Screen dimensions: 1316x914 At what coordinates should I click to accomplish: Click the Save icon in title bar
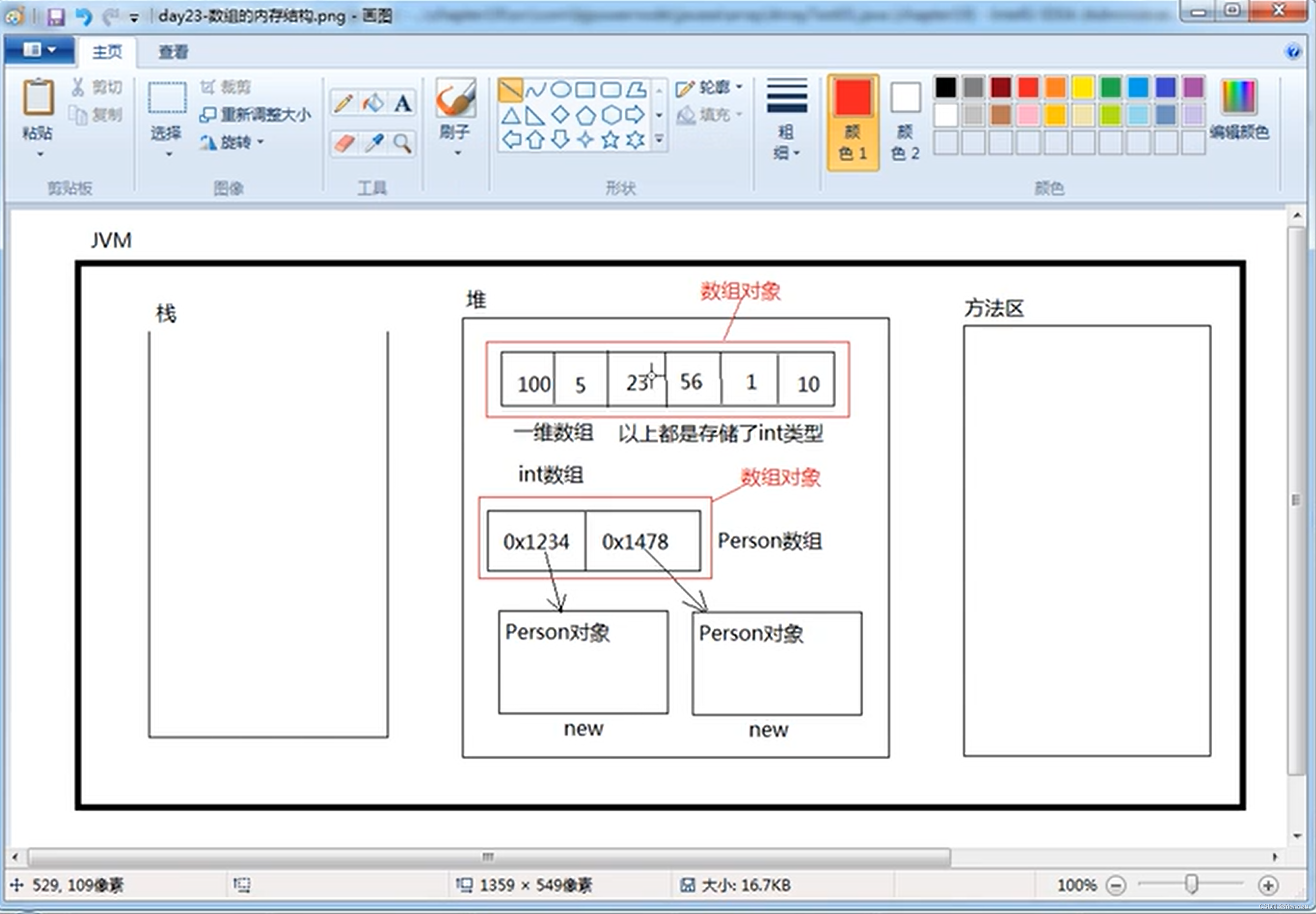pyautogui.click(x=56, y=17)
